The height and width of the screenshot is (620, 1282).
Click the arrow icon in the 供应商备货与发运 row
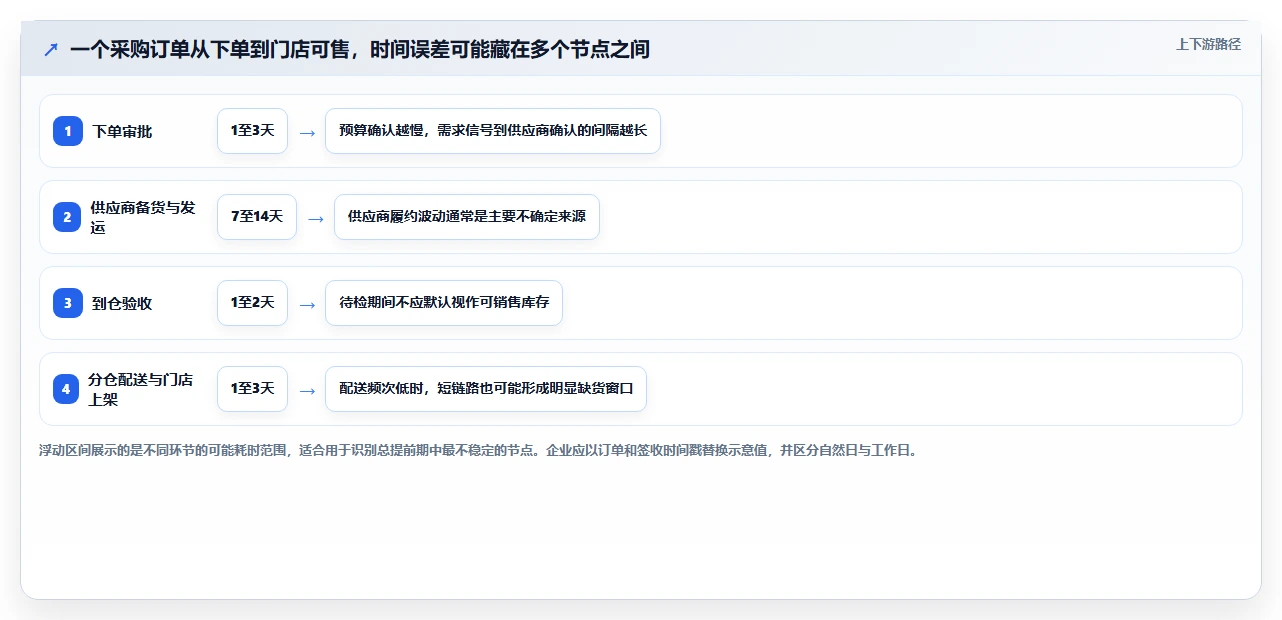[316, 218]
